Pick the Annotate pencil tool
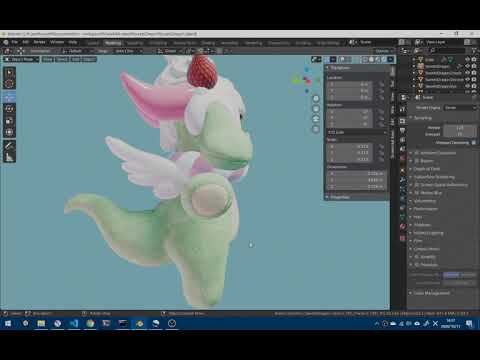Viewport: 480px width, 360px height. (9, 146)
